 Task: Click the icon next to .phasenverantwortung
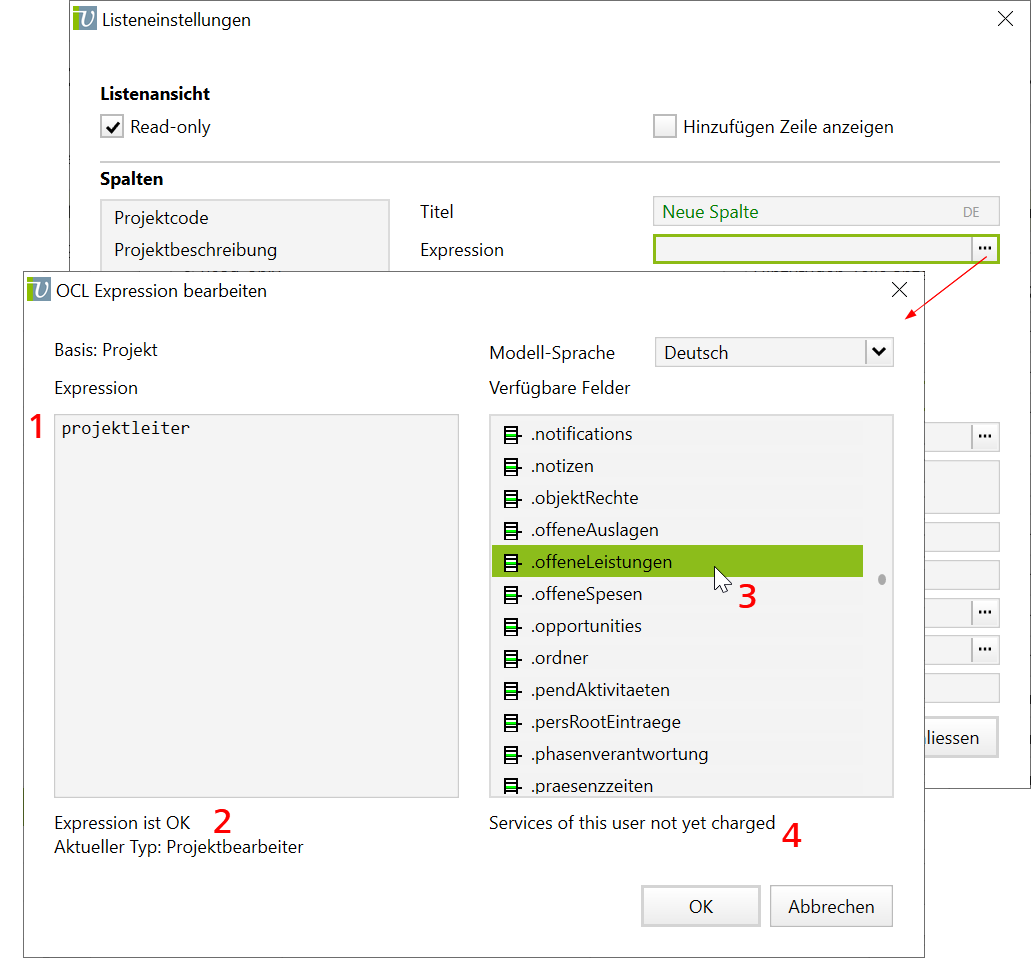click(511, 754)
